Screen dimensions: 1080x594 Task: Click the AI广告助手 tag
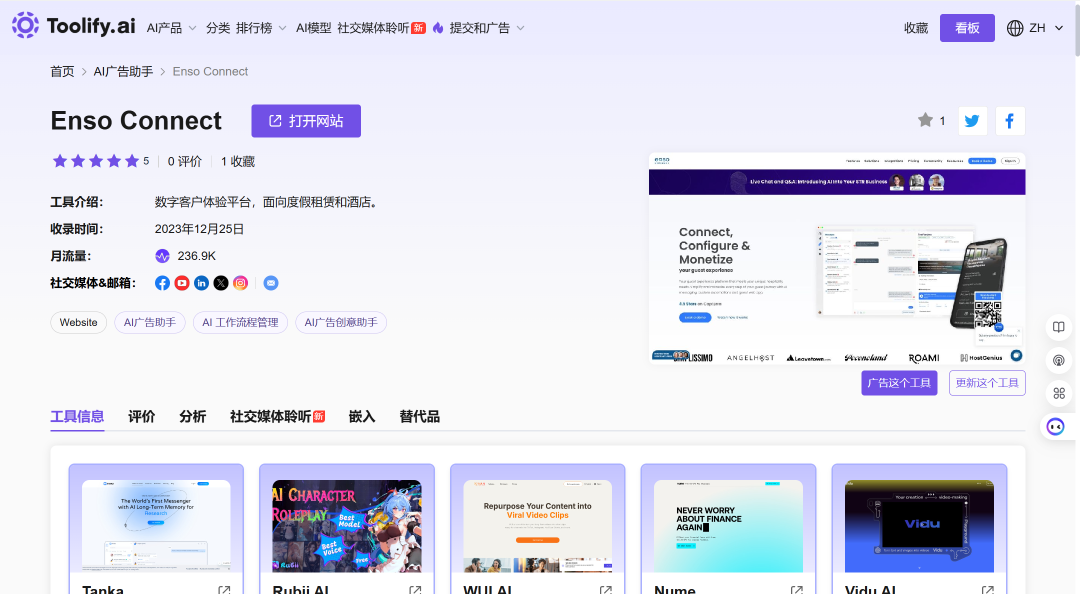click(149, 322)
